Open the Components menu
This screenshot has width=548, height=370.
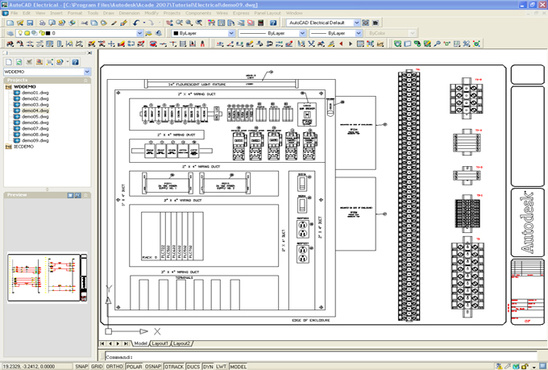click(198, 13)
